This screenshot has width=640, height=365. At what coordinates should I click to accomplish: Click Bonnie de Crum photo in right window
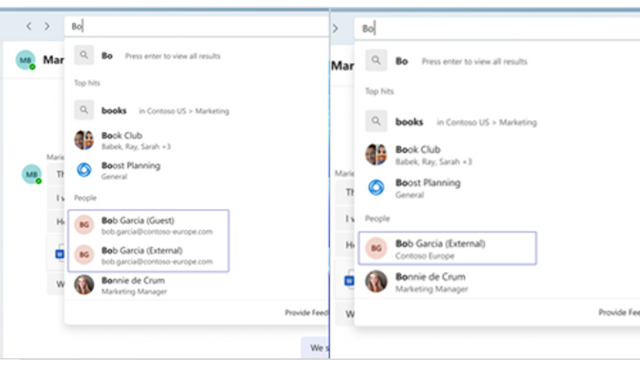click(376, 281)
